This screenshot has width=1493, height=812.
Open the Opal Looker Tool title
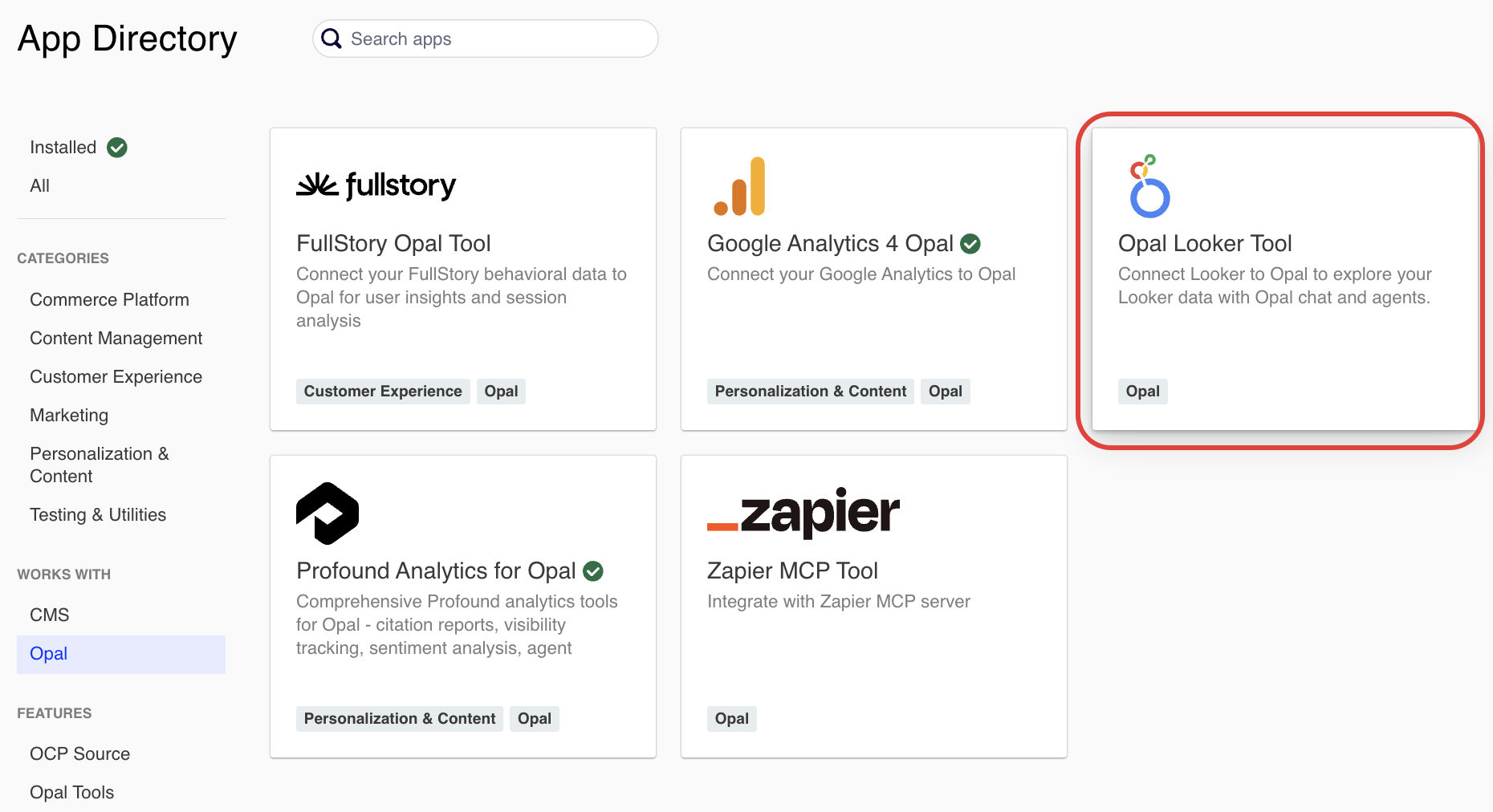click(1205, 243)
